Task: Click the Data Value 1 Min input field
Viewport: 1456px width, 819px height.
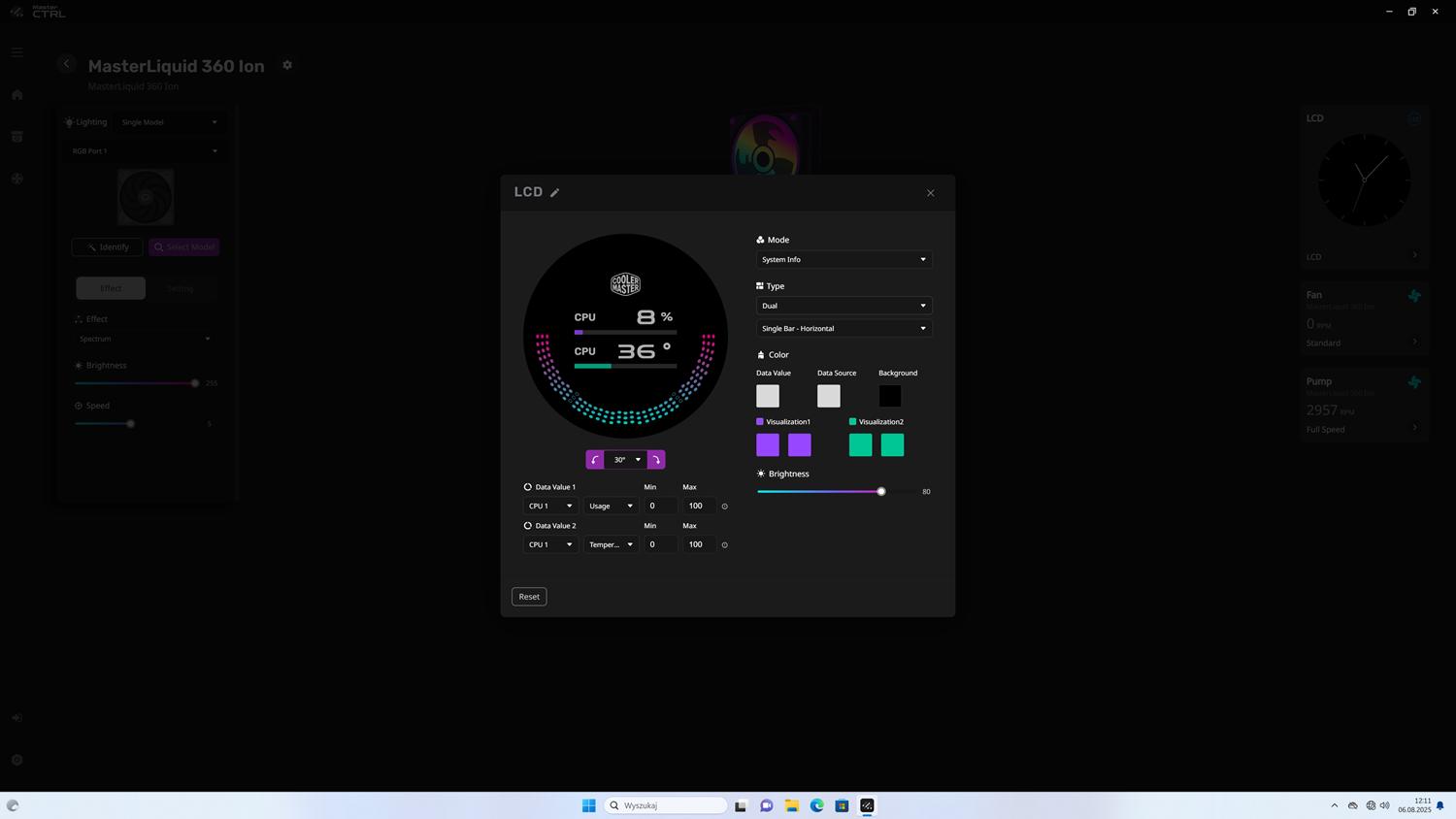Action: 660,506
